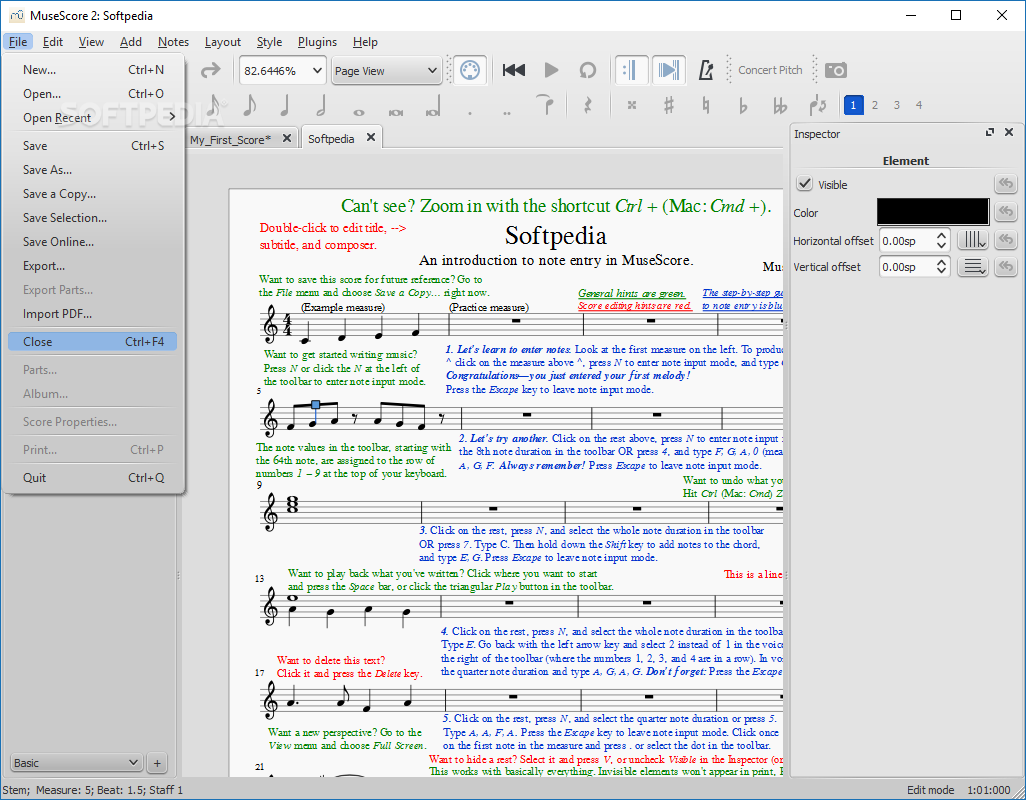Open vertical offset grid snap menu
This screenshot has height=800, width=1026.
pos(973,267)
